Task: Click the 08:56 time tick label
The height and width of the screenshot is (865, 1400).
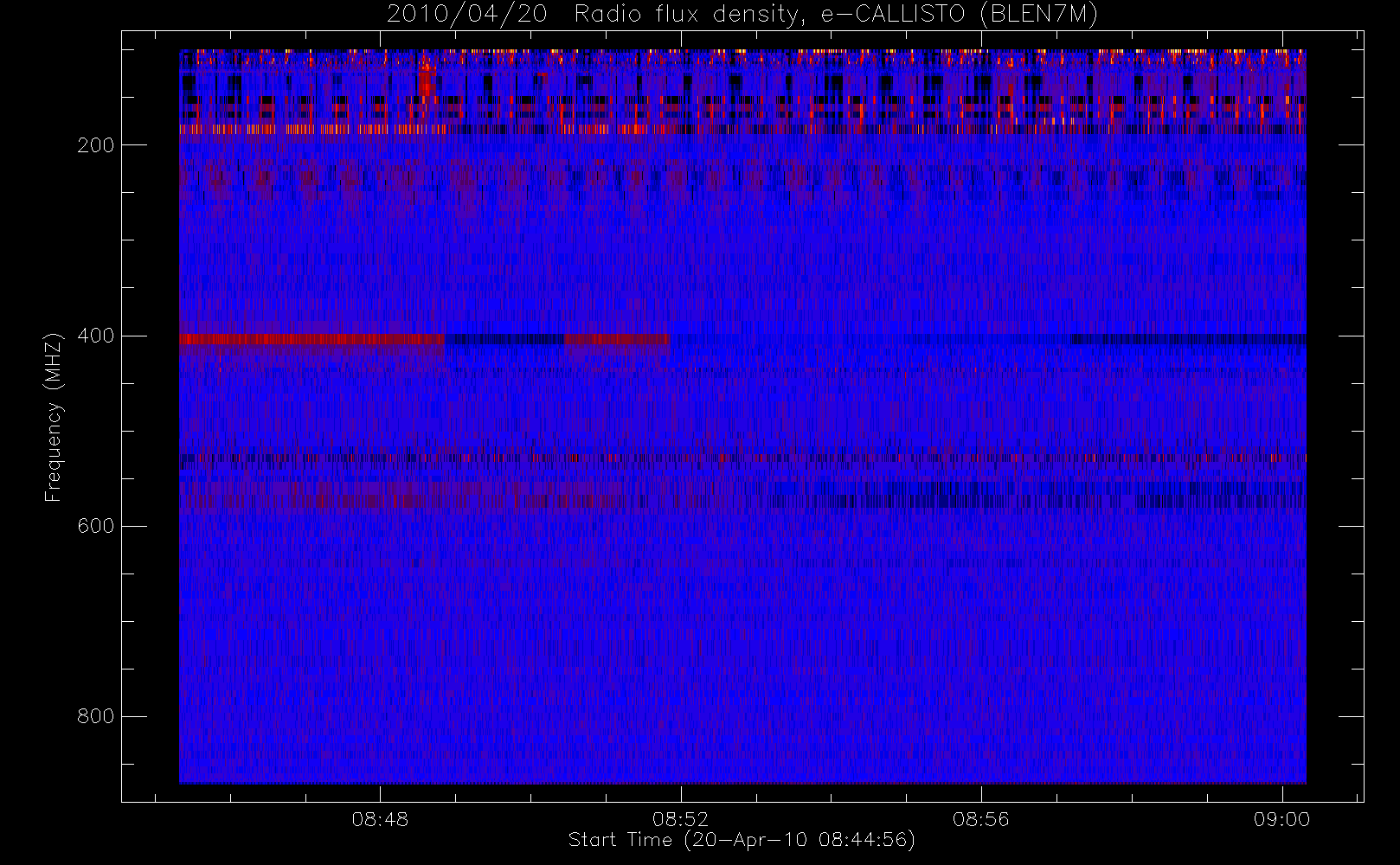Action: (981, 819)
